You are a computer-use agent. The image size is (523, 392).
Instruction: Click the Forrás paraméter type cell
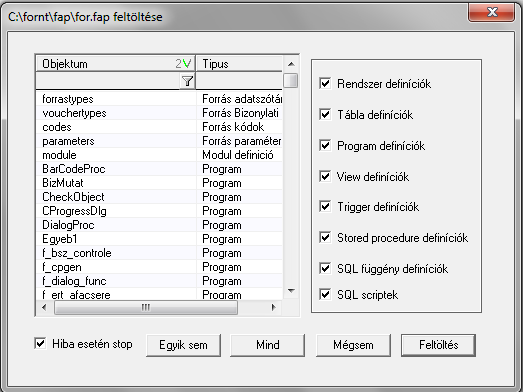tap(239, 141)
